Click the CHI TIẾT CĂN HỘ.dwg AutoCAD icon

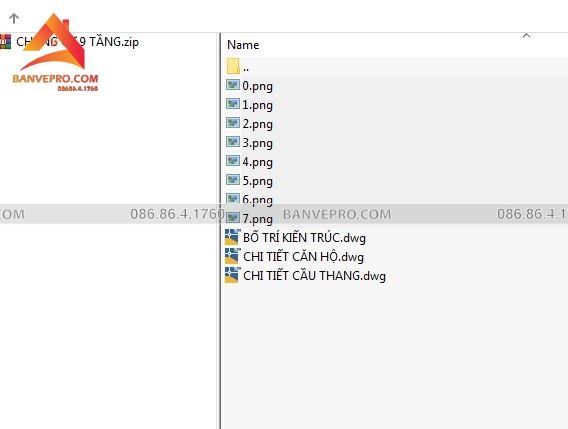pos(232,256)
